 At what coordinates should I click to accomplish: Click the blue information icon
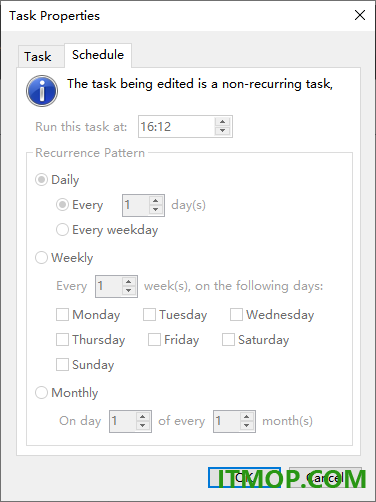(x=42, y=91)
